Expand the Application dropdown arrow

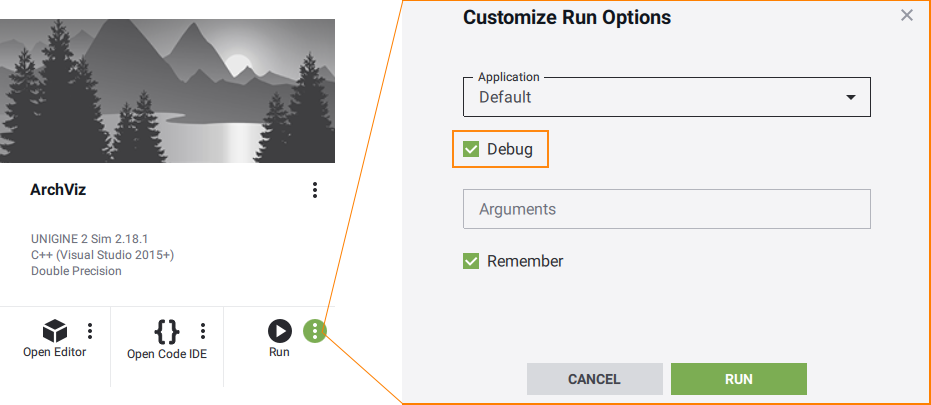[x=851, y=97]
